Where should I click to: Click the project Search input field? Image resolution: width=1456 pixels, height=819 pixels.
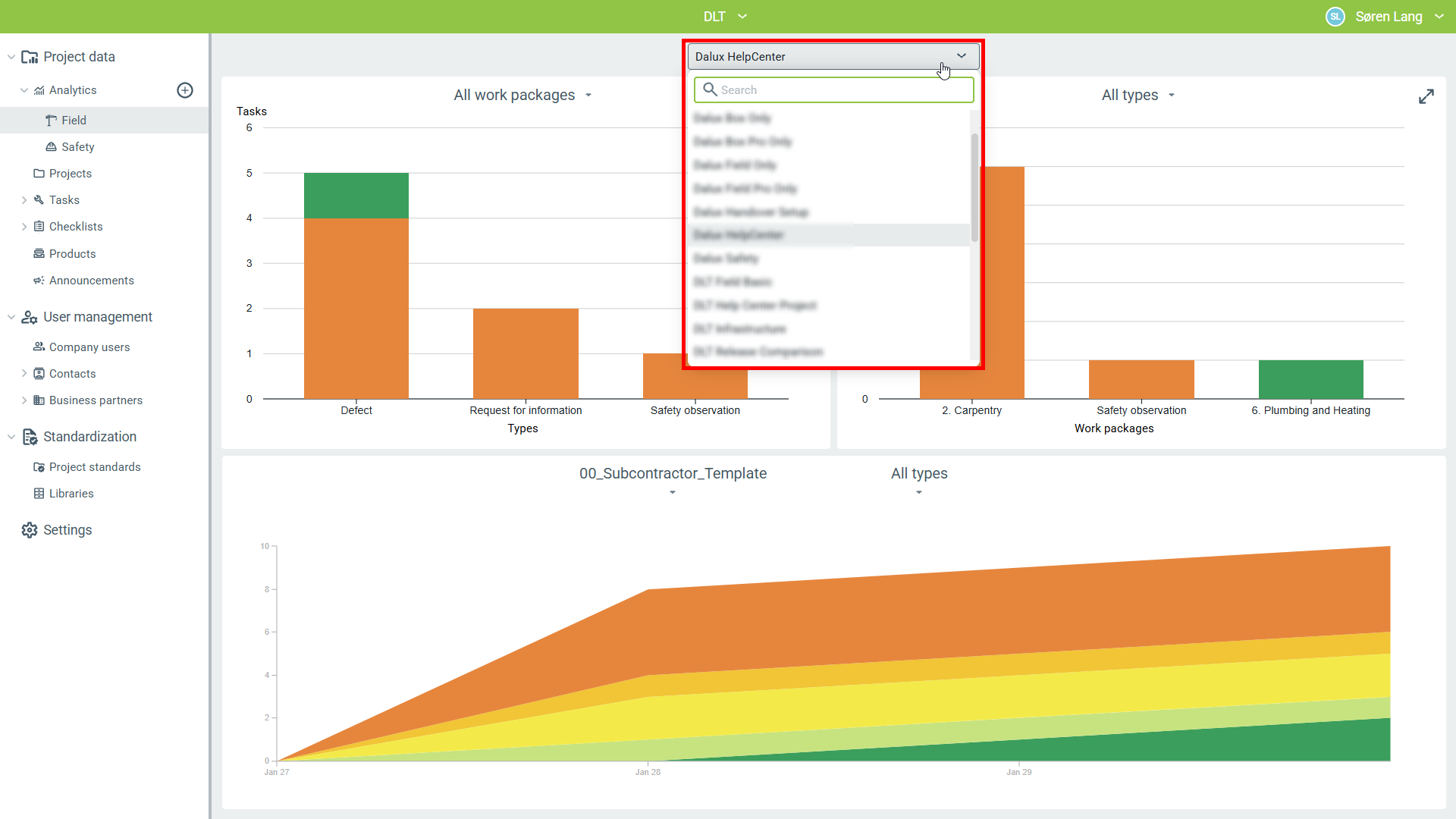[x=842, y=89]
